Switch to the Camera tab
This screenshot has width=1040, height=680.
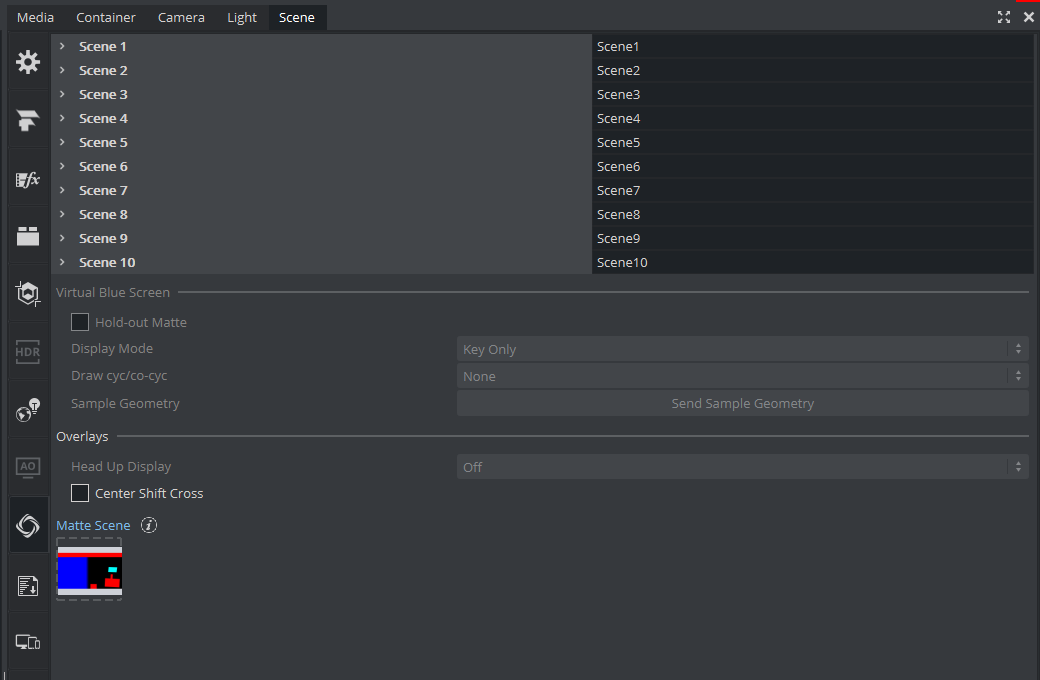pyautogui.click(x=181, y=17)
